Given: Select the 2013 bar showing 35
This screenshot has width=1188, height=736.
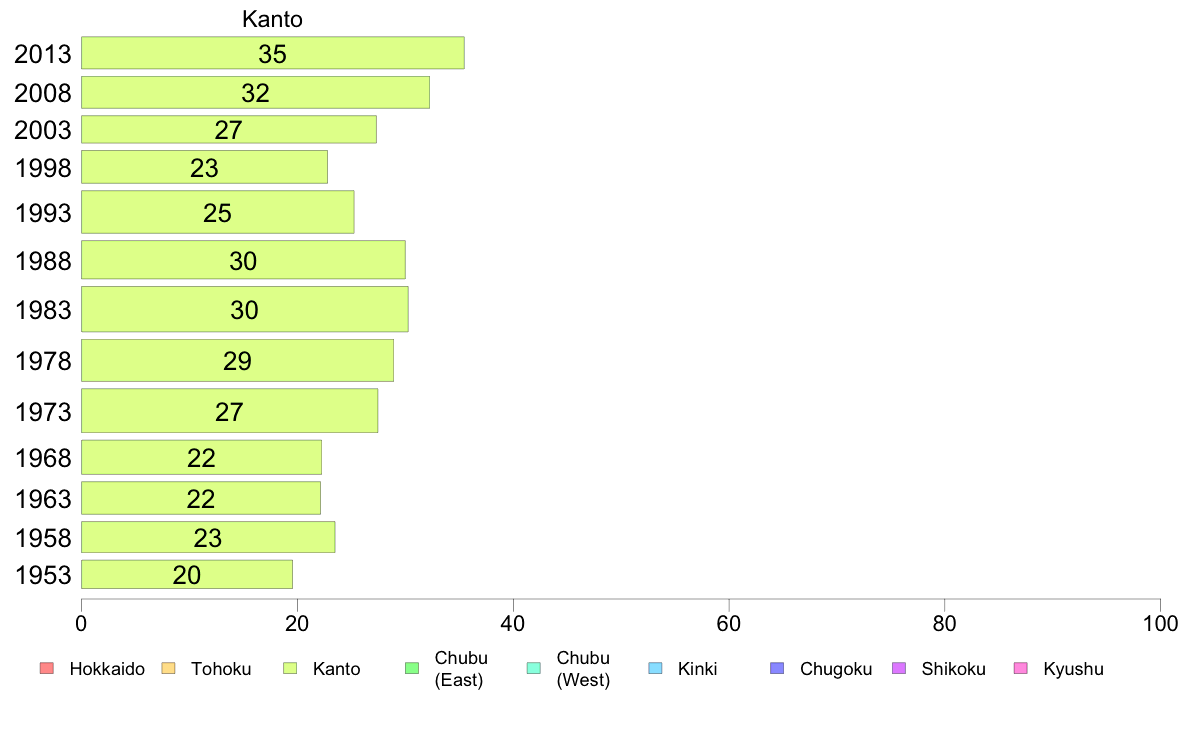Looking at the screenshot, I should tap(273, 53).
